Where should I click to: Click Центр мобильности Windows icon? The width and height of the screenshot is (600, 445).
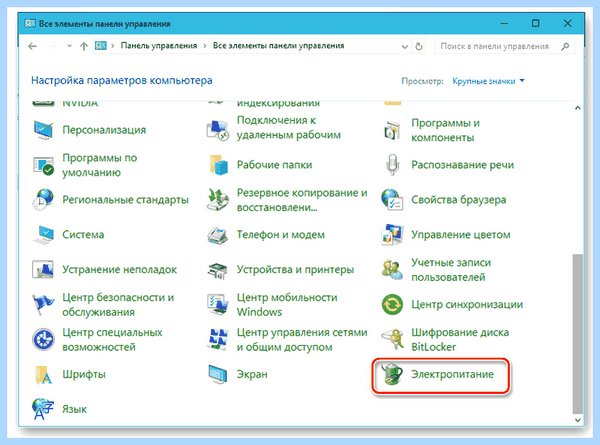(218, 305)
